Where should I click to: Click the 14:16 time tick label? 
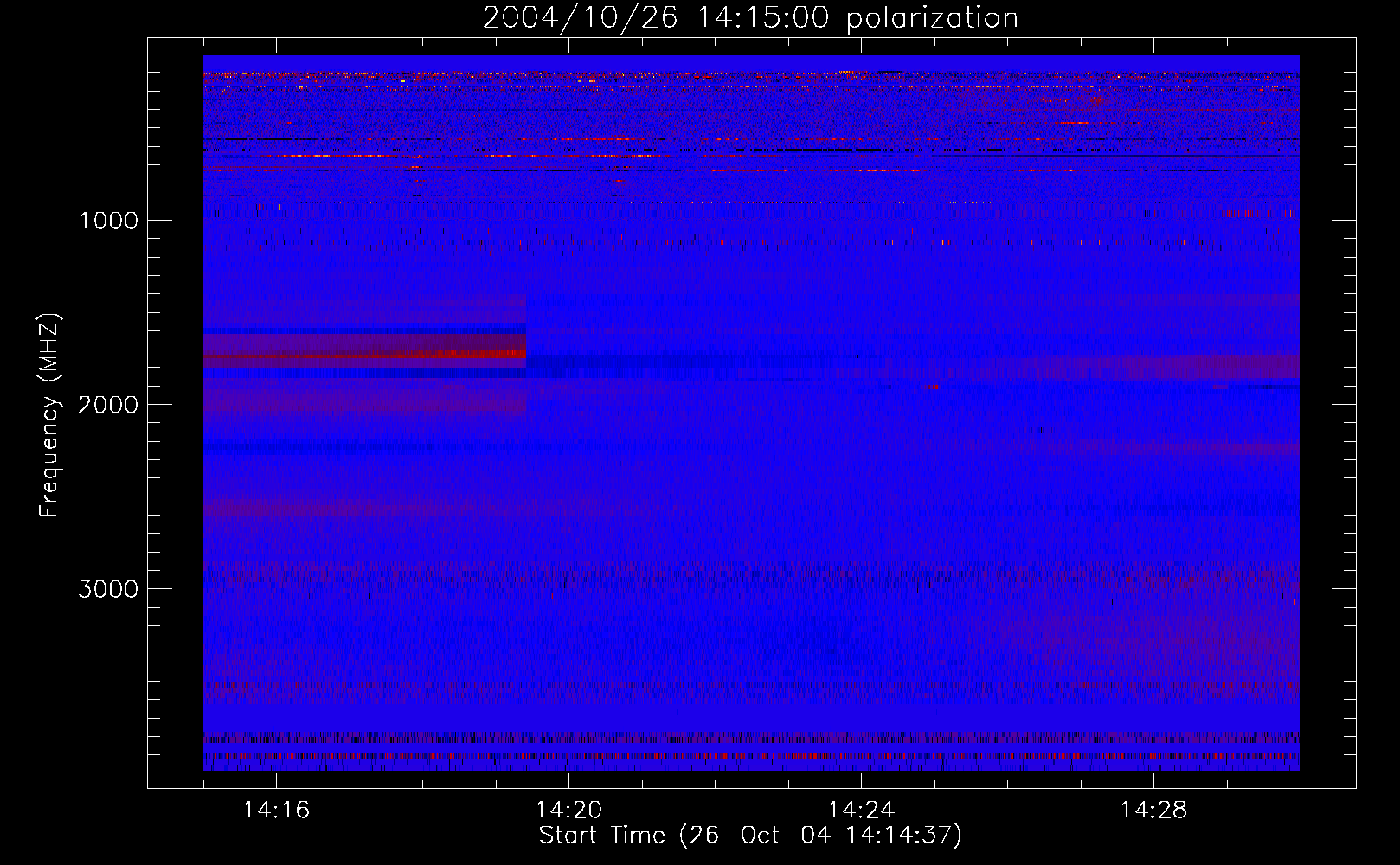pyautogui.click(x=276, y=811)
